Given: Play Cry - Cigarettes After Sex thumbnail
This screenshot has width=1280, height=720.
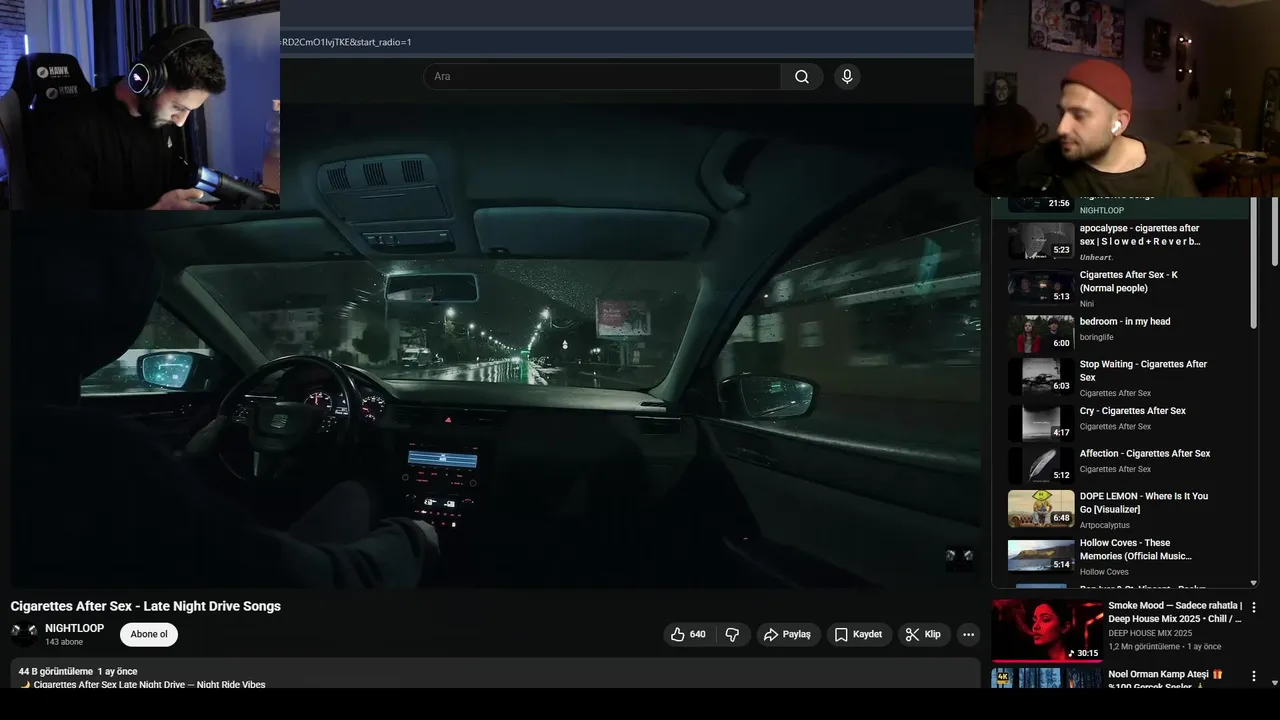Looking at the screenshot, I should pyautogui.click(x=1041, y=423).
